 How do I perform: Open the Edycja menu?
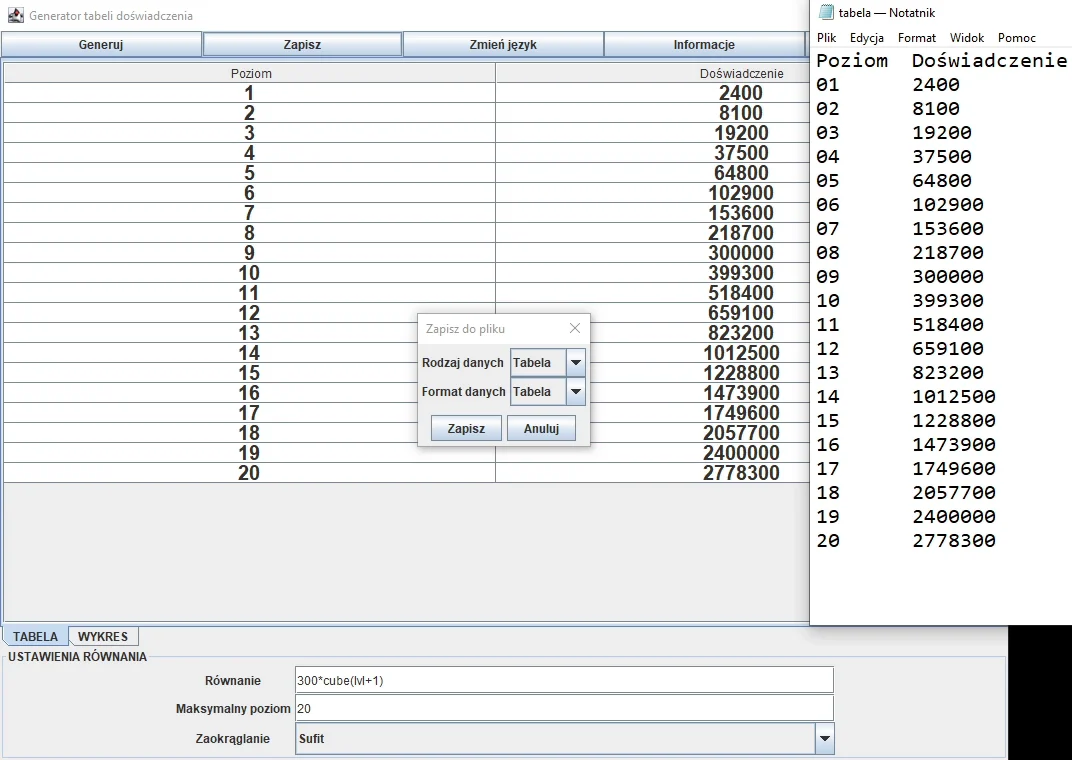(866, 37)
